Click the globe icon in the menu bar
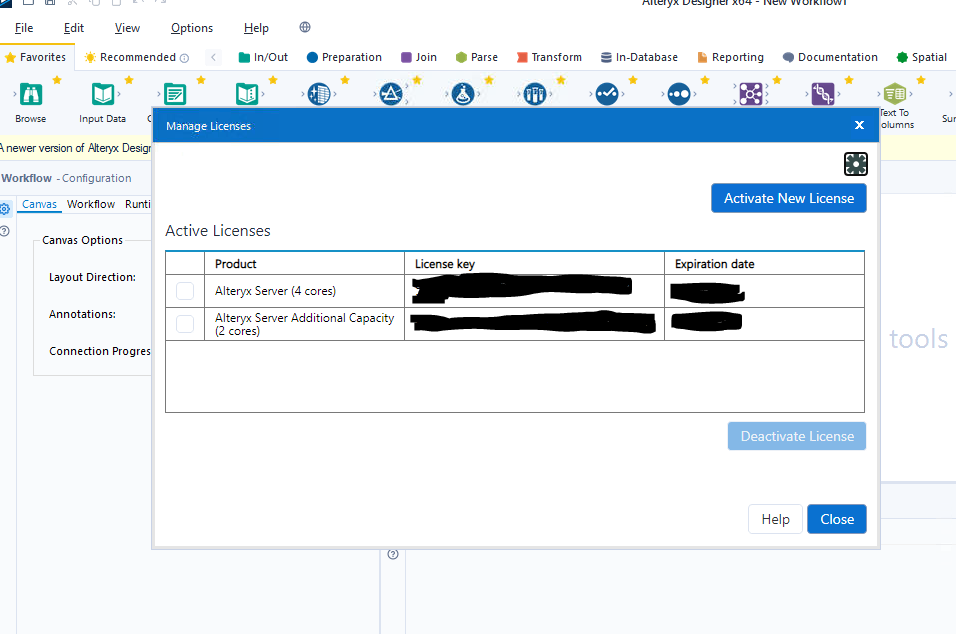 (x=304, y=27)
